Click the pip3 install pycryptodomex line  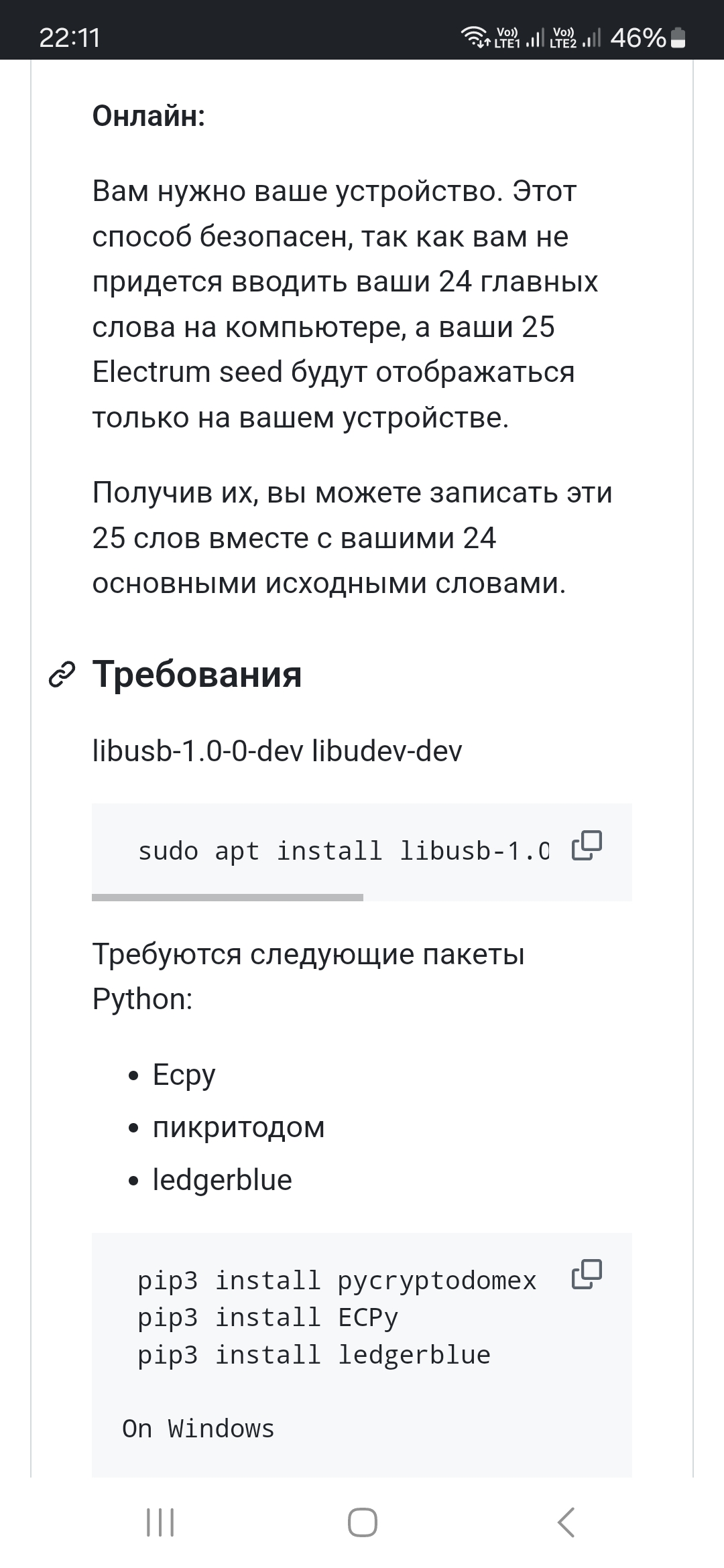point(337,1281)
